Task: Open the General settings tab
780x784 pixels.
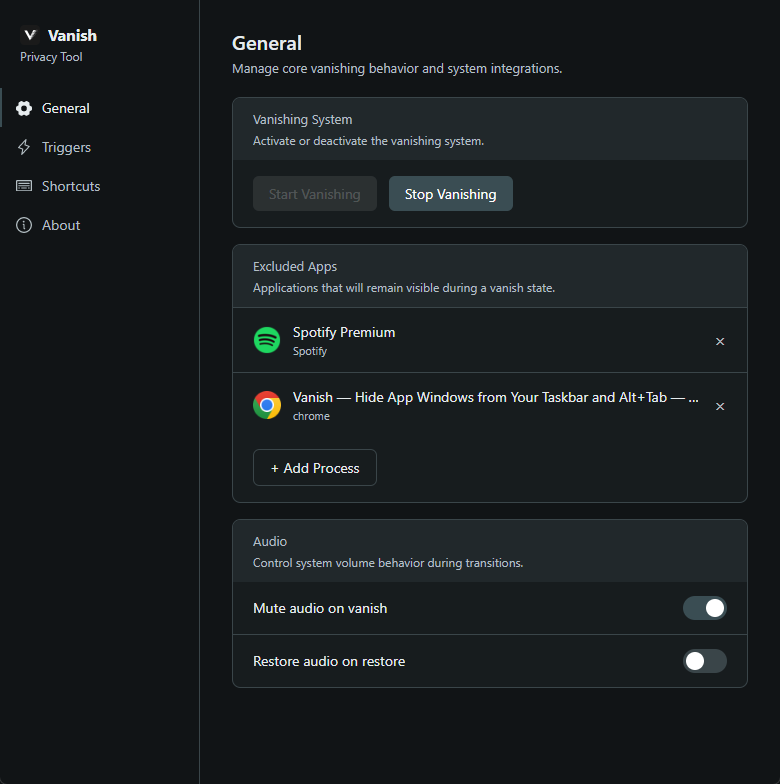Action: pos(100,108)
